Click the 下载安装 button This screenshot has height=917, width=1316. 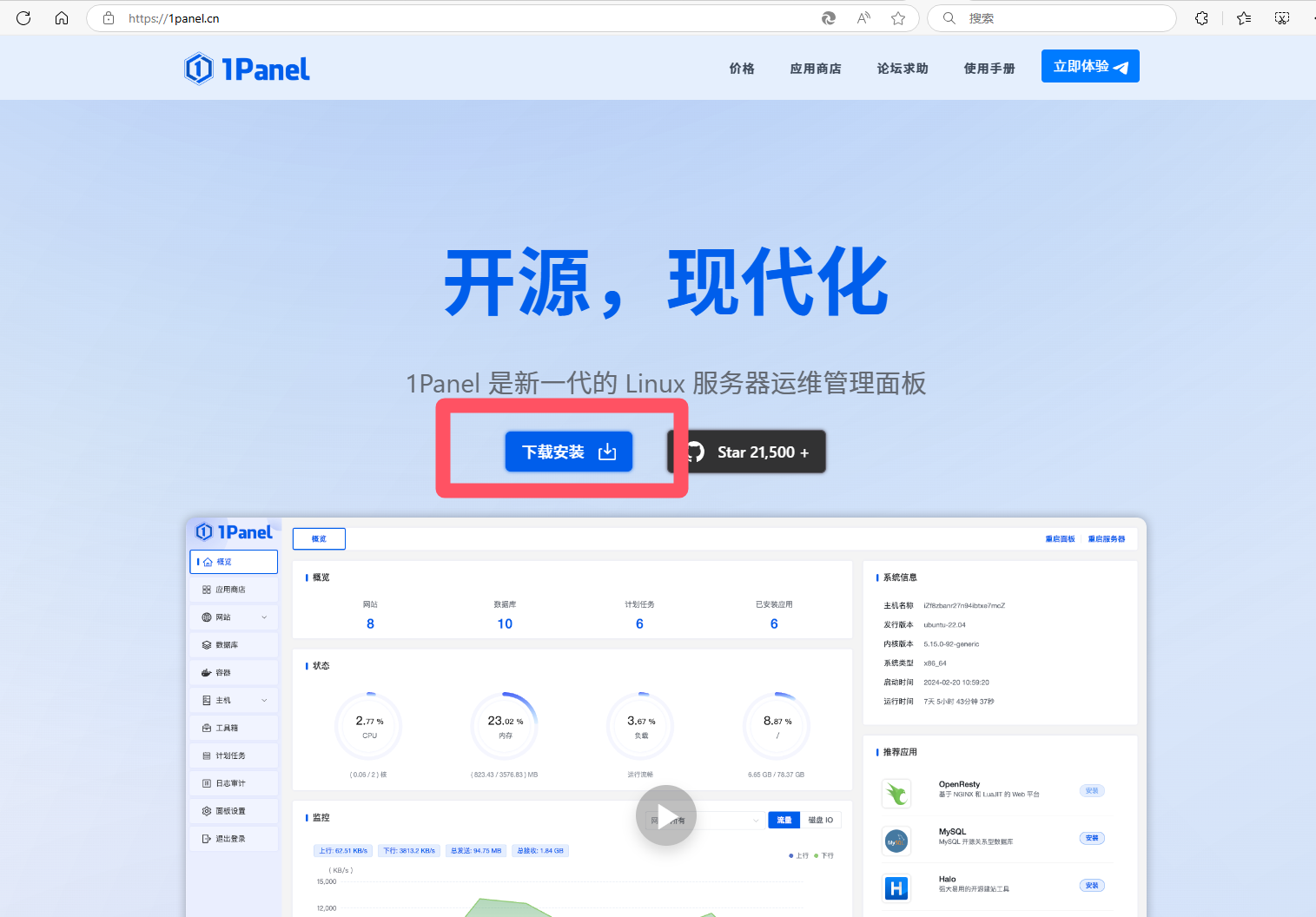pyautogui.click(x=569, y=452)
